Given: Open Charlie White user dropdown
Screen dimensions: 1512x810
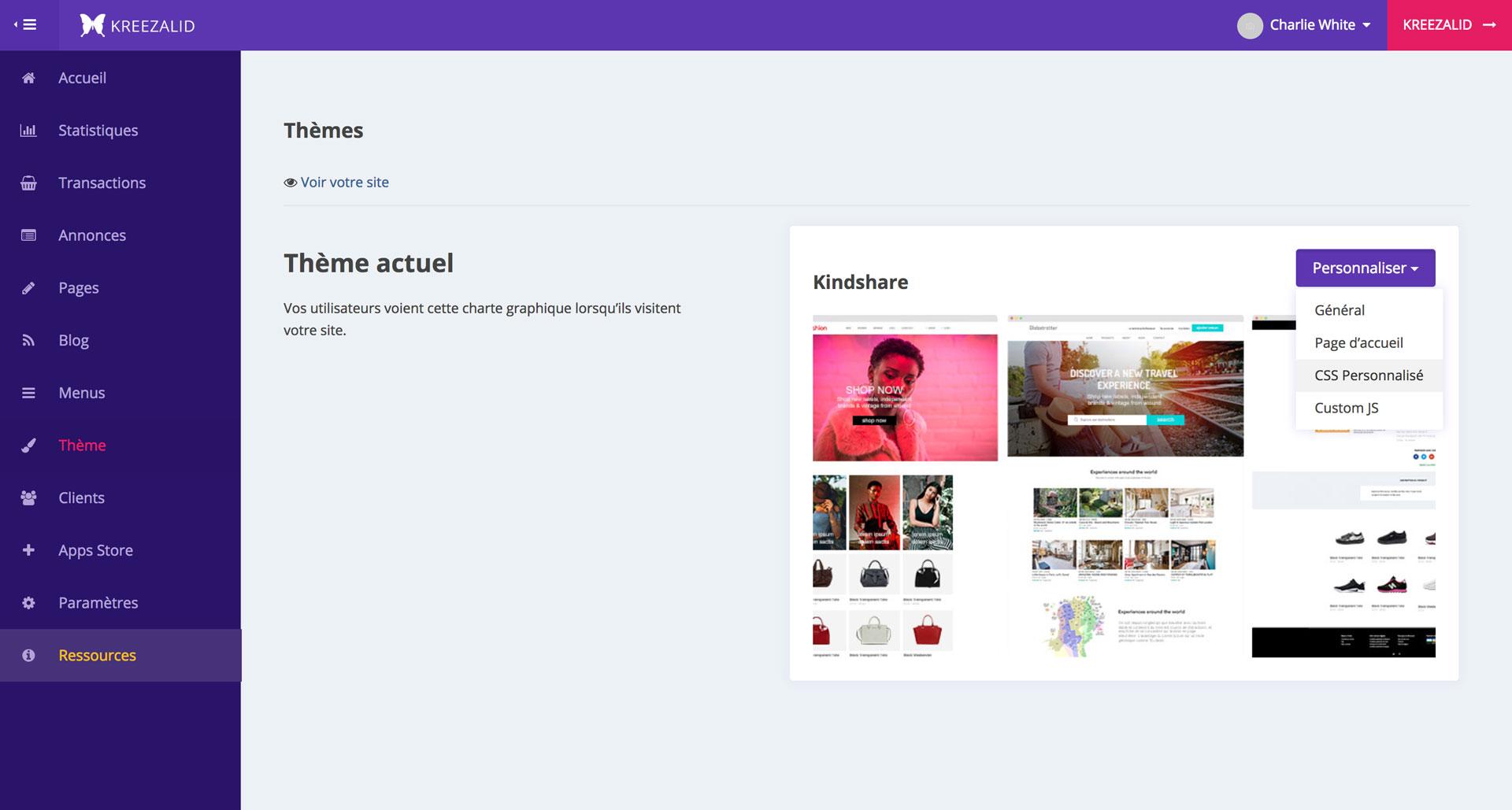Looking at the screenshot, I should (x=1305, y=25).
